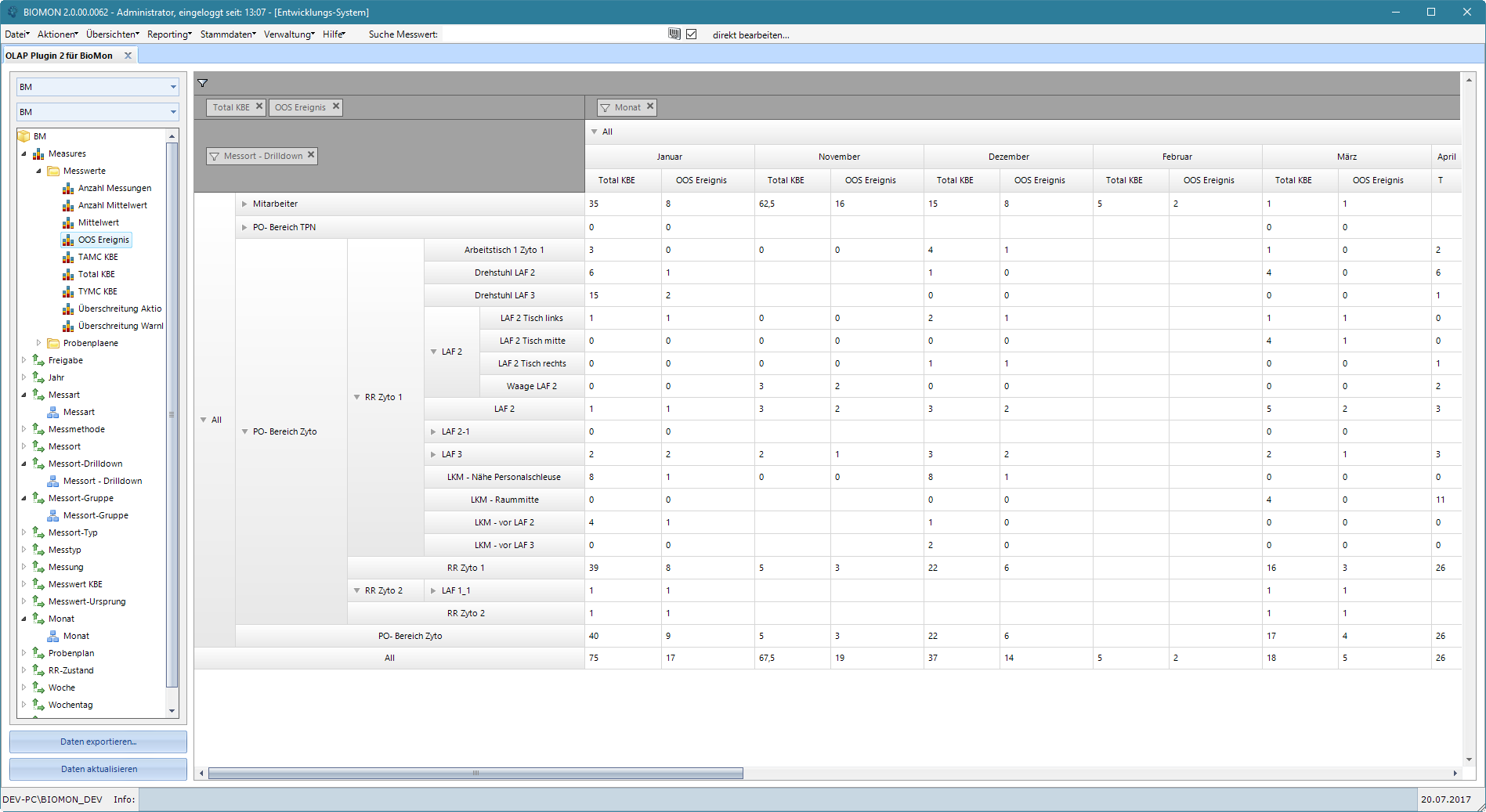Viewport: 1486px width, 812px height.
Task: Collapse the RR Zyto 1 row group
Action: tap(356, 397)
